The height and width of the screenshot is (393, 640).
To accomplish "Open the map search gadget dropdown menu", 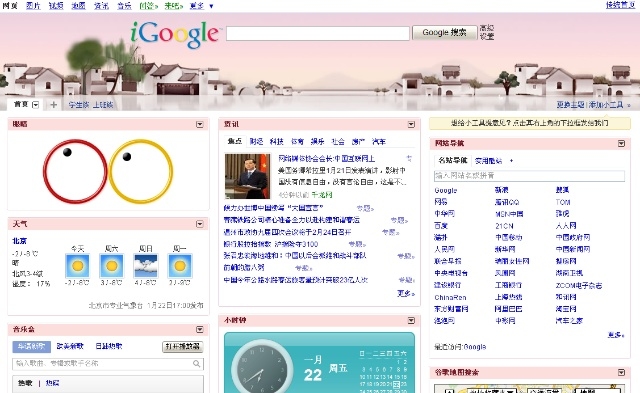I will pyautogui.click(x=621, y=372).
